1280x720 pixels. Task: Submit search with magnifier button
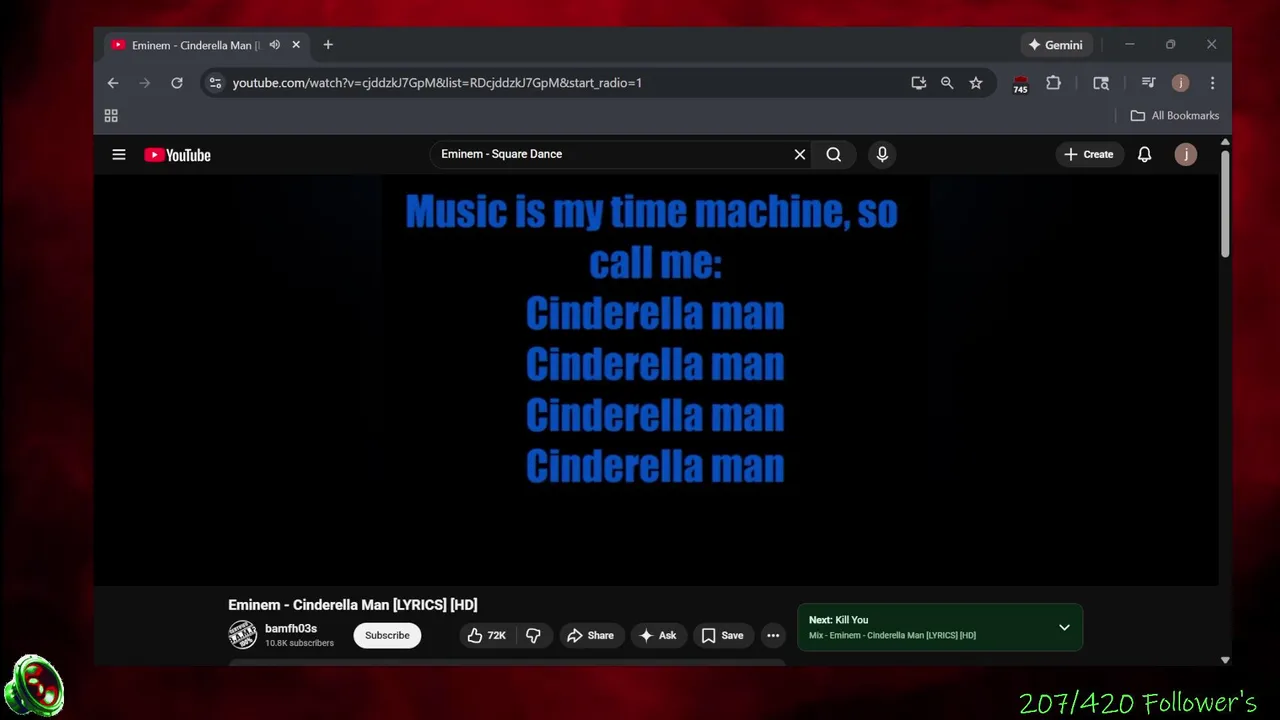click(834, 154)
